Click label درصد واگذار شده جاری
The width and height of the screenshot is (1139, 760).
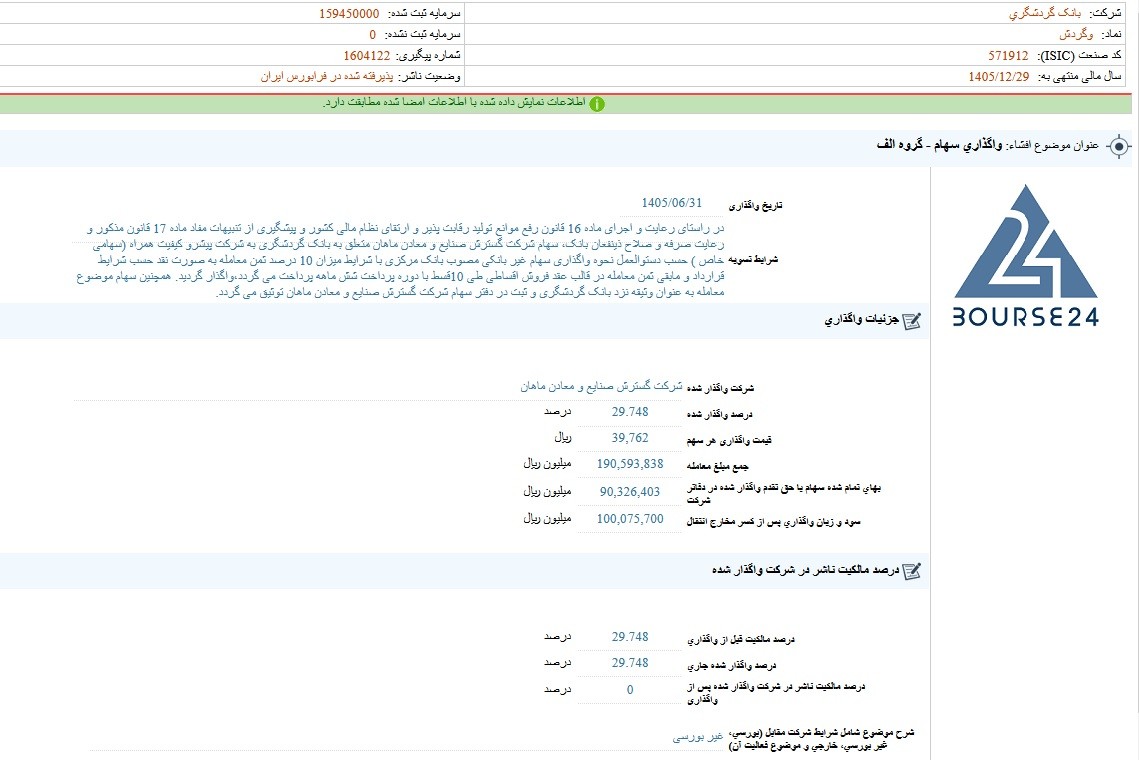click(731, 665)
